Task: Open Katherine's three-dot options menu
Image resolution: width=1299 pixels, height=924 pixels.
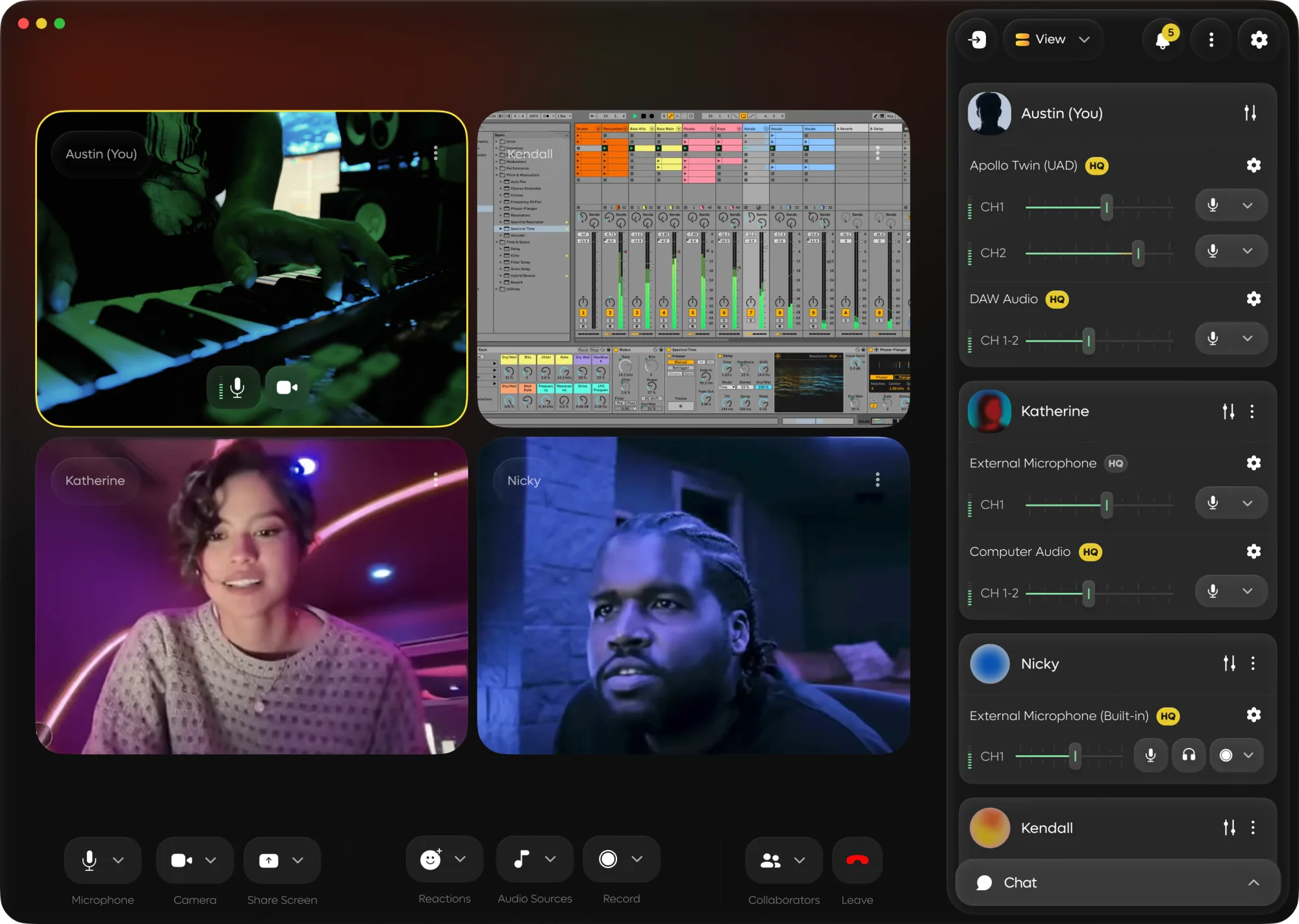Action: tap(1252, 411)
